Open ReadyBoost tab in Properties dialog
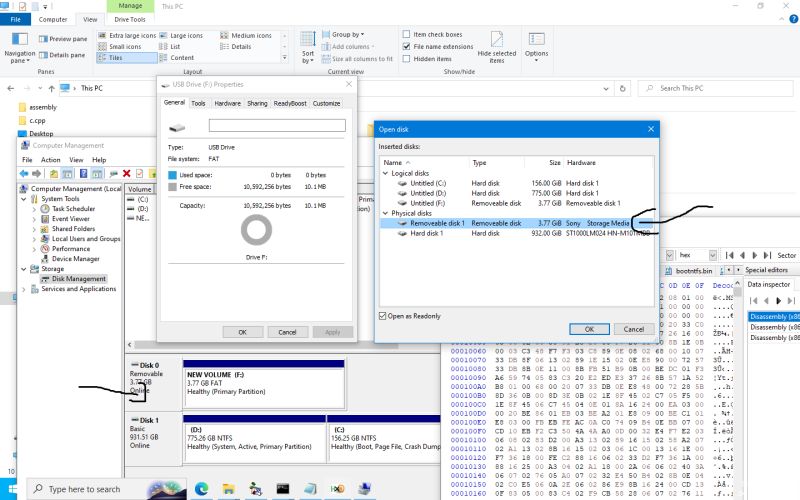Viewport: 800px width, 500px height. 290,103
